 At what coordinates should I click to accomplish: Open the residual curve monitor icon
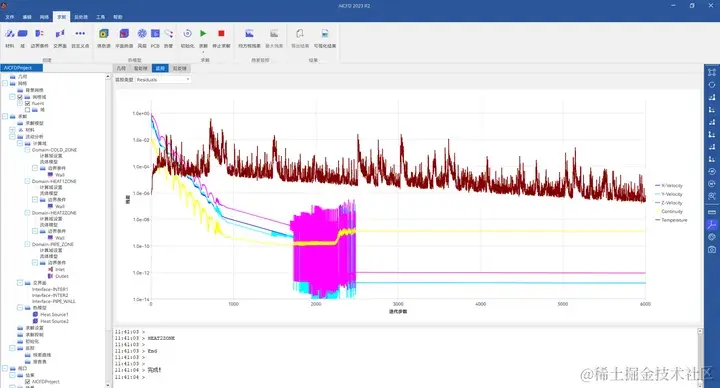click(249, 34)
